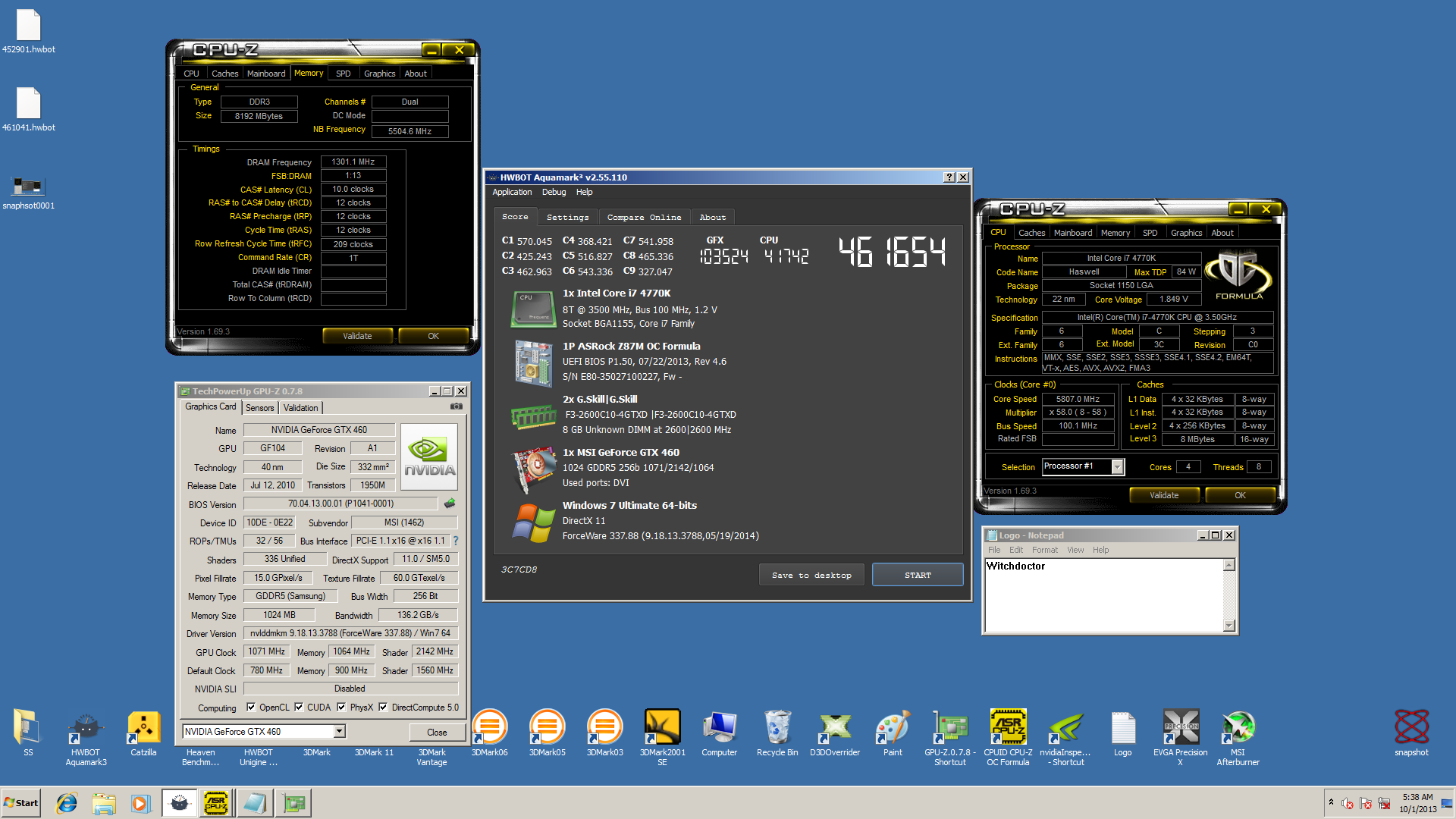The height and width of the screenshot is (819, 1456).
Task: Click the bus interface question mark
Action: 456,541
